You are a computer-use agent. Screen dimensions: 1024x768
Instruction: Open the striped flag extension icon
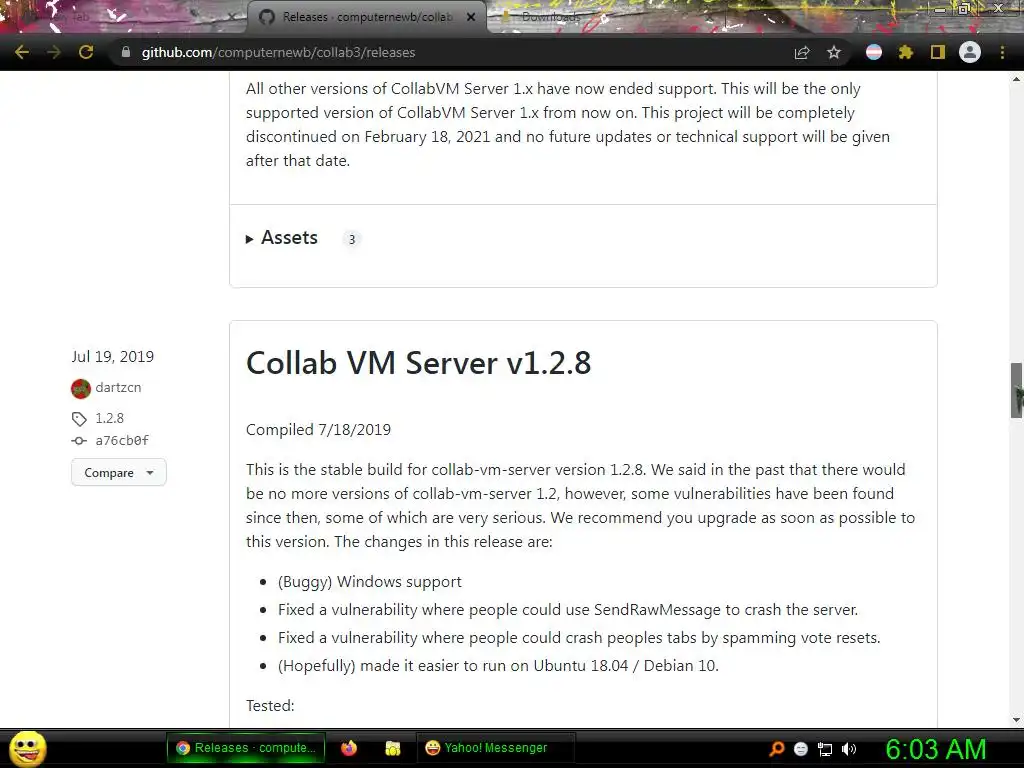[x=874, y=52]
